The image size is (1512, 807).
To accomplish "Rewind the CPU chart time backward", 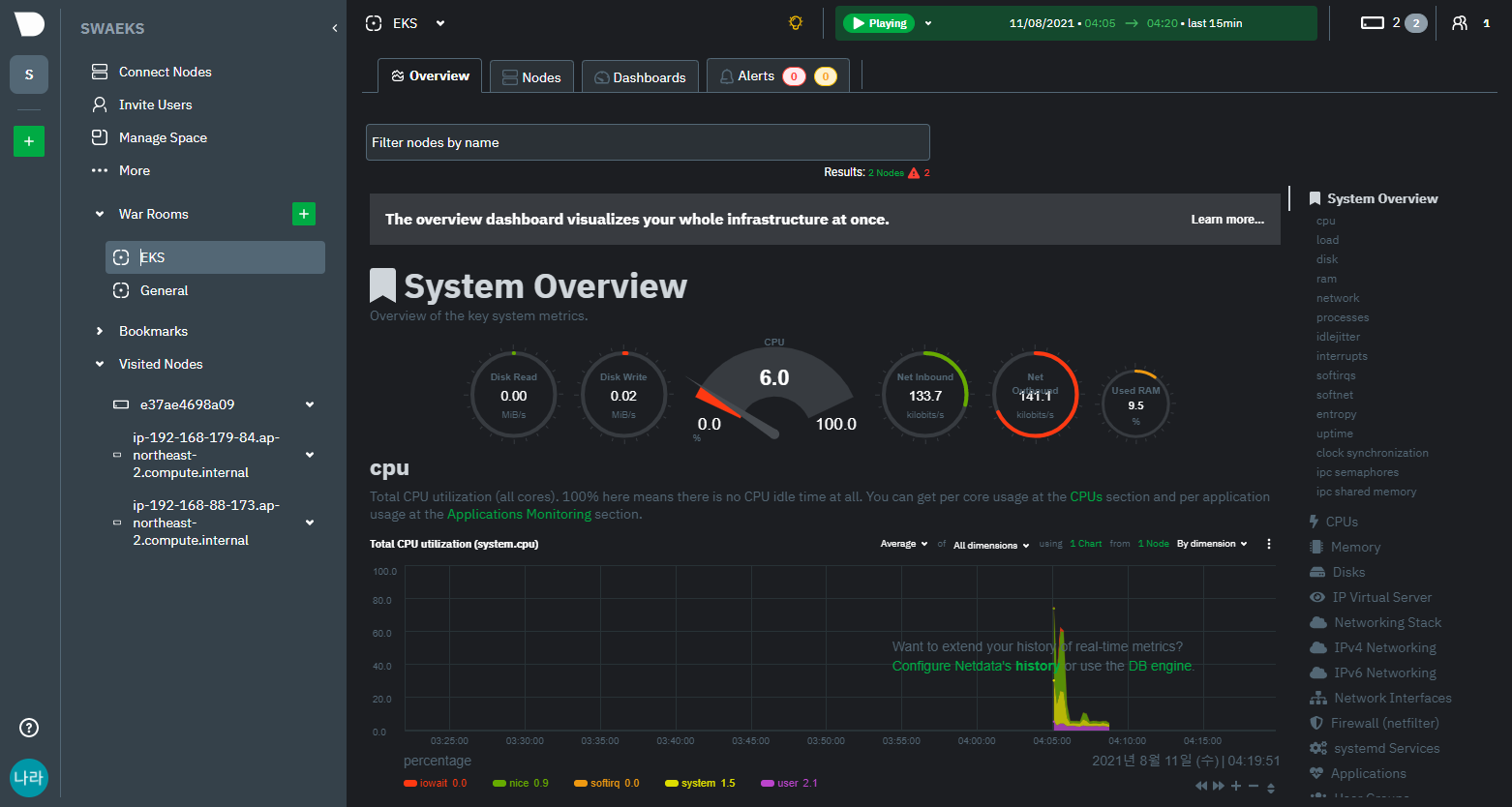I will [x=1202, y=786].
